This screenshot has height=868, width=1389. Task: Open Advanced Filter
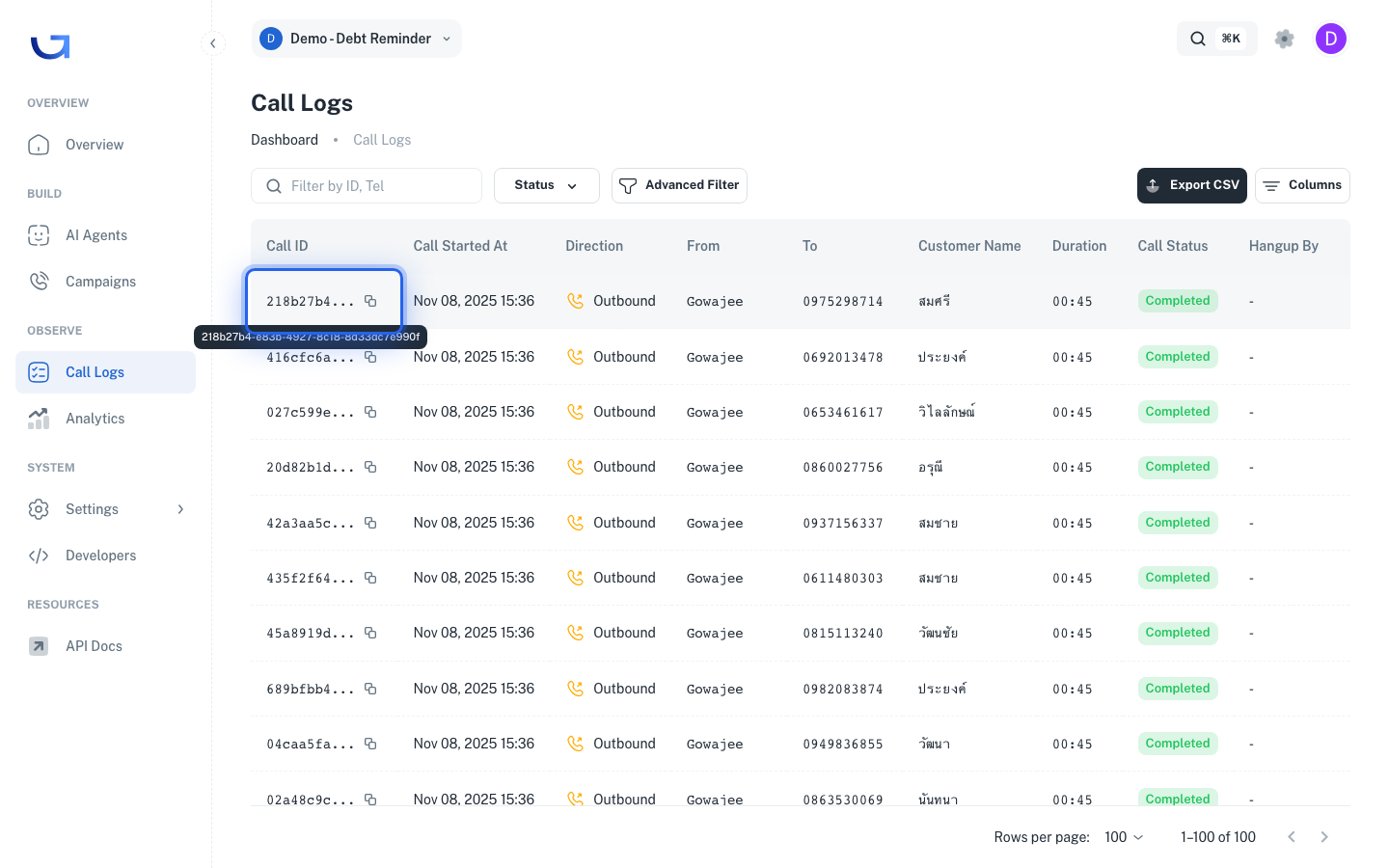(x=679, y=185)
